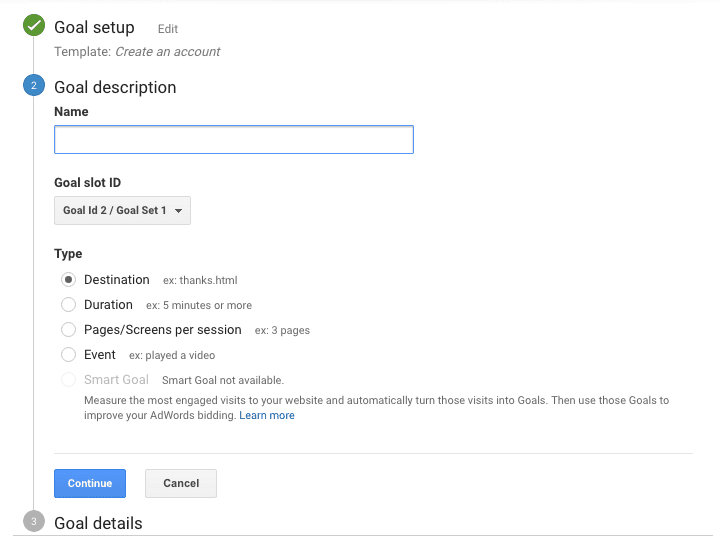Screen dimensions: 720x536
Task: Select the Destination goal type
Action: tap(68, 280)
